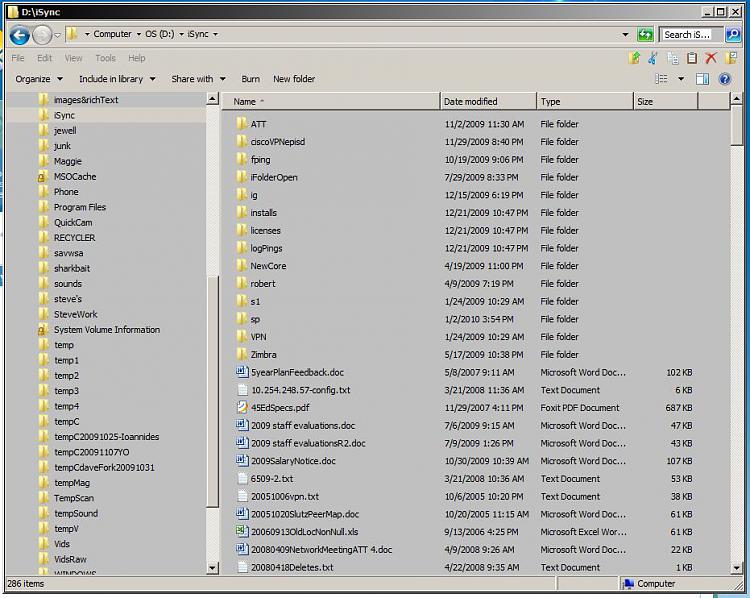Open the Help menu
Image resolution: width=750 pixels, height=598 pixels.
click(x=136, y=58)
